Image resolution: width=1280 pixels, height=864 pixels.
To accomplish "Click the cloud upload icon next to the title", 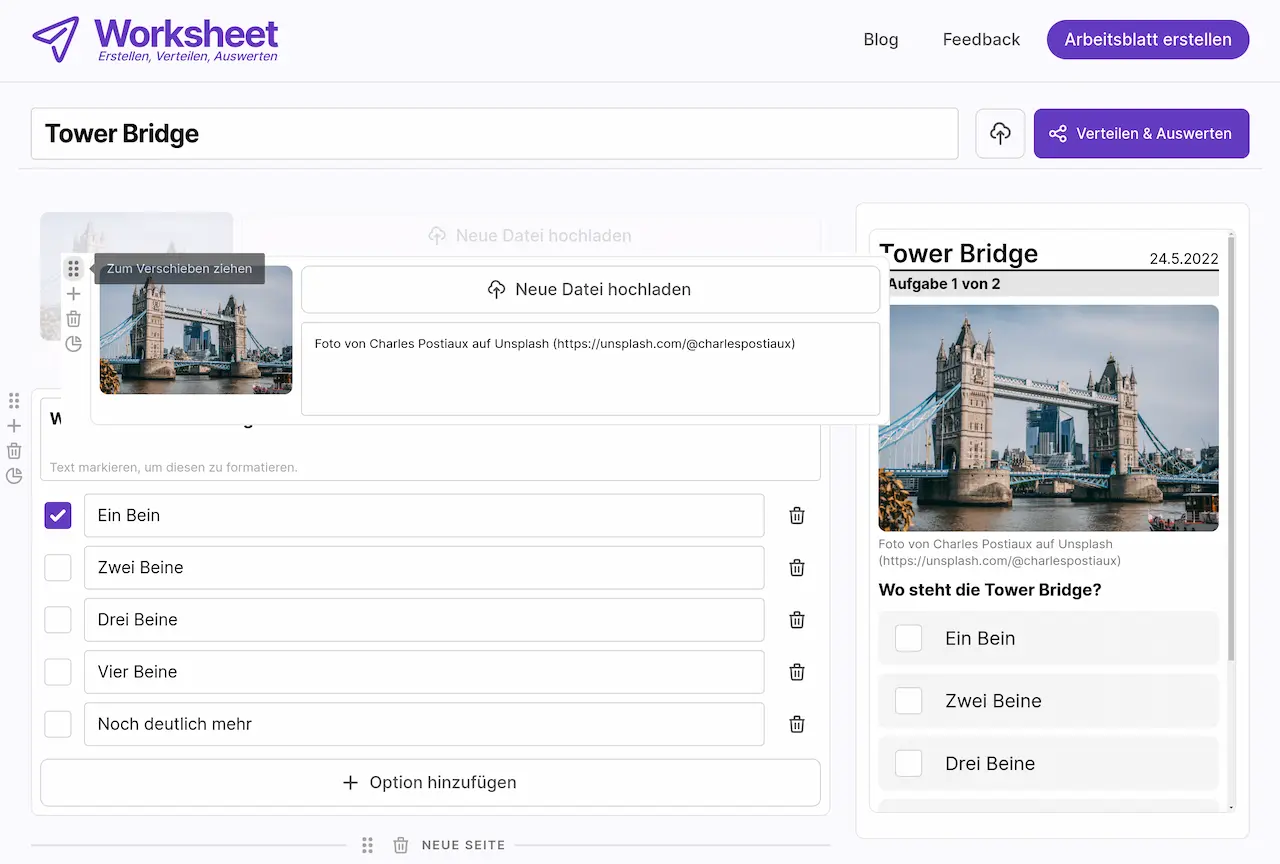I will 1000,134.
